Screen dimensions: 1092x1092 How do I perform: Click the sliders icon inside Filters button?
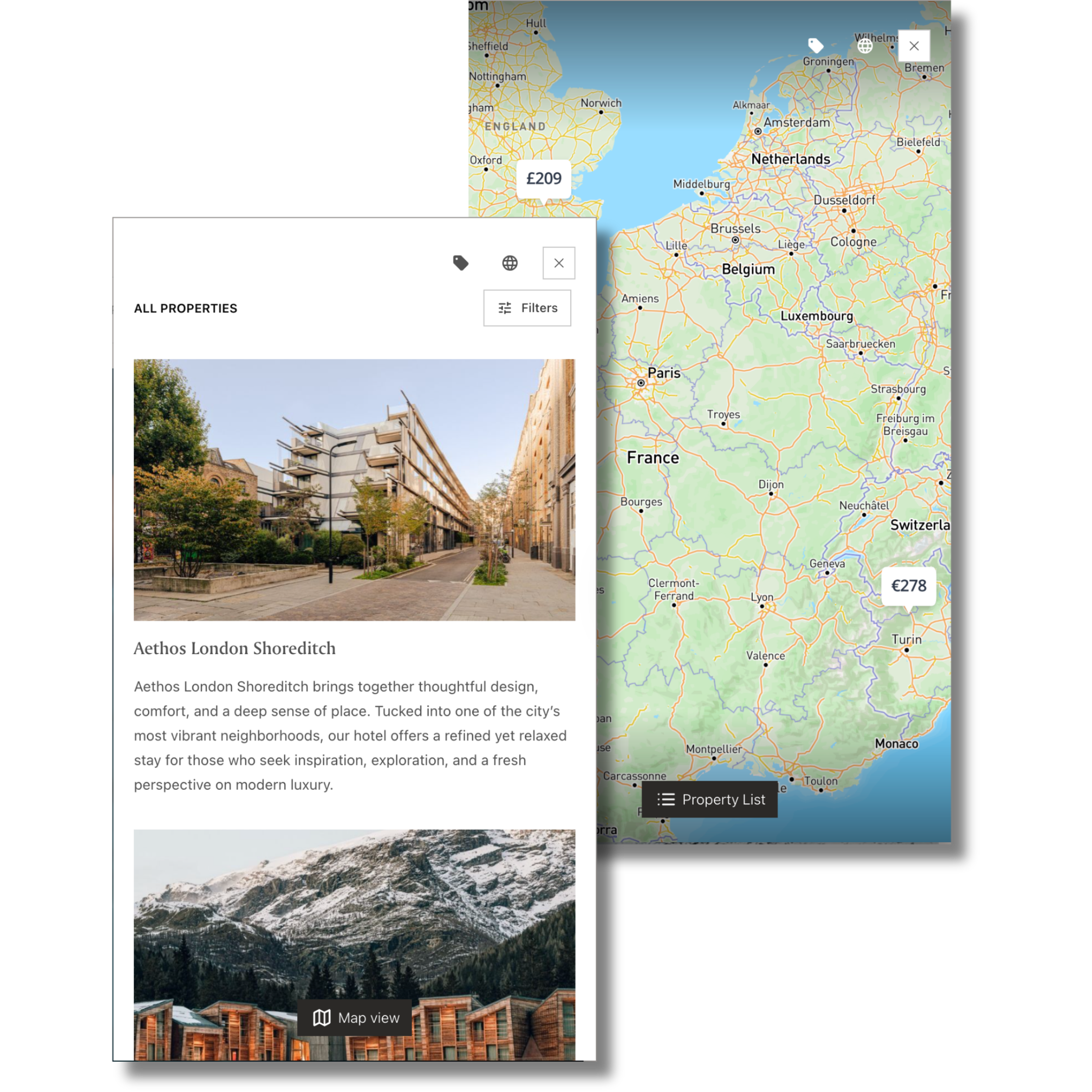tap(505, 308)
